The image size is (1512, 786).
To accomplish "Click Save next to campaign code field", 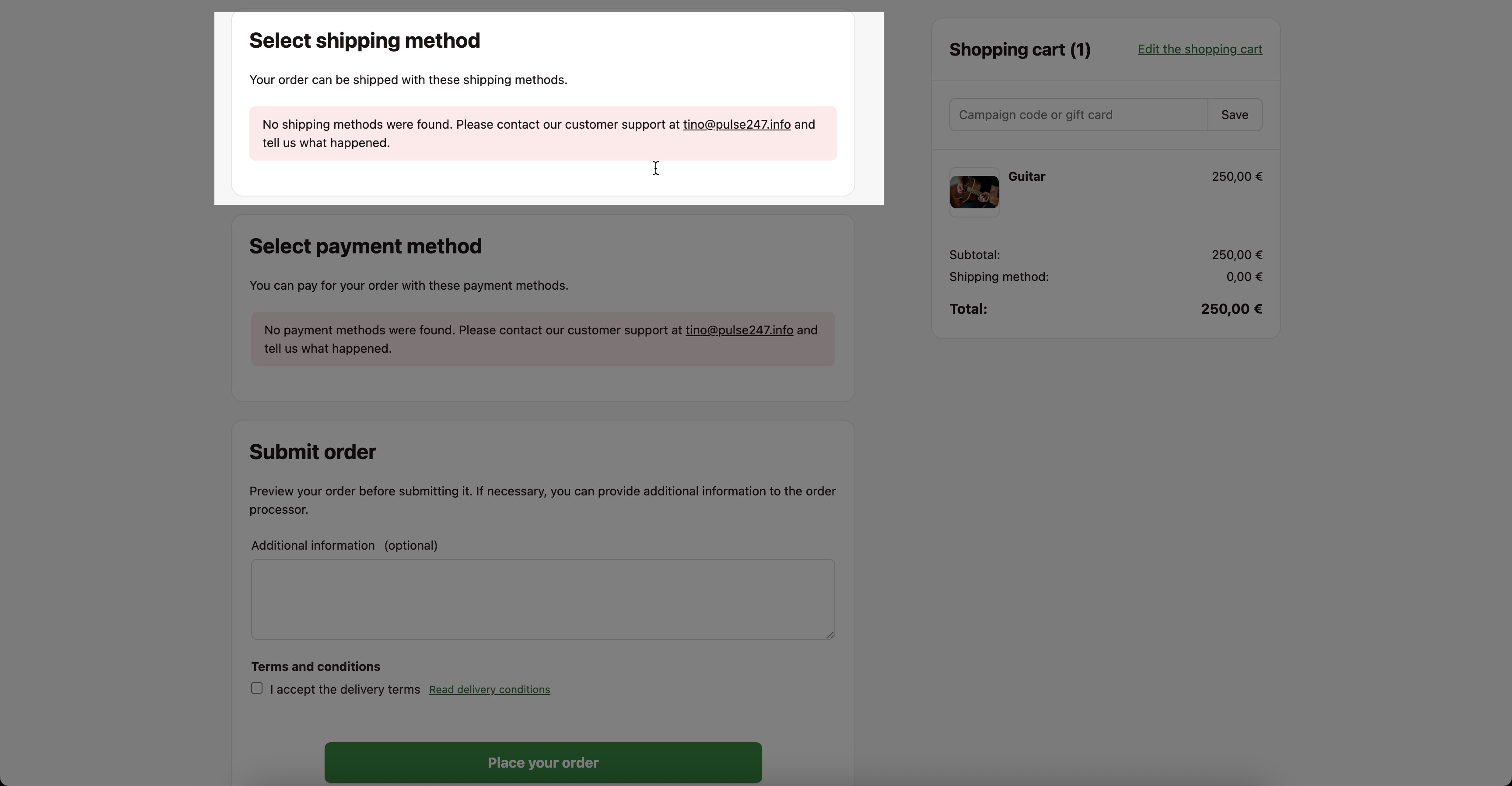I will point(1234,115).
